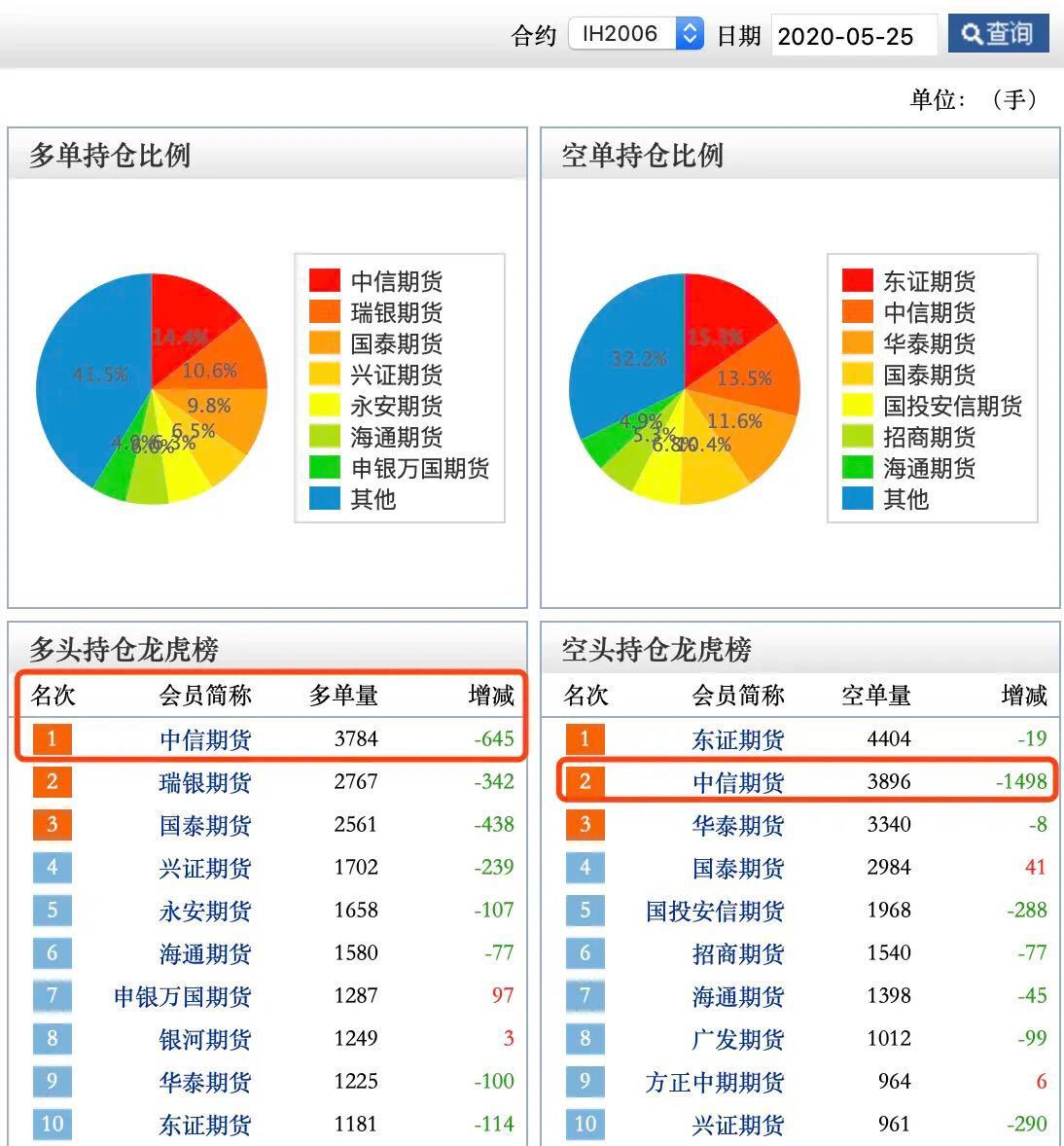Click the blue 查询 search button
The height and width of the screenshot is (1146, 1064).
click(x=998, y=34)
